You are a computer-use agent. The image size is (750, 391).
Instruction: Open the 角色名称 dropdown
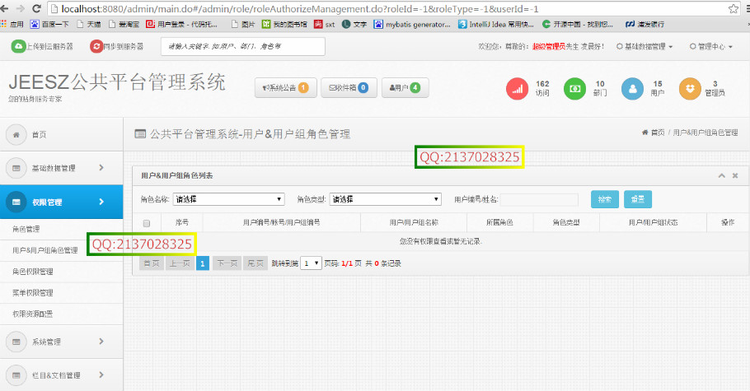(x=229, y=199)
